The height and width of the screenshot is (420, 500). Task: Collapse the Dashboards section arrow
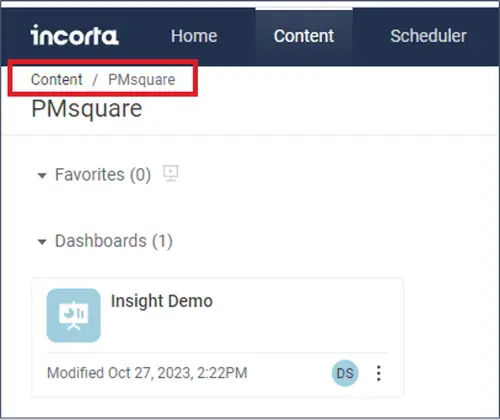(42, 242)
